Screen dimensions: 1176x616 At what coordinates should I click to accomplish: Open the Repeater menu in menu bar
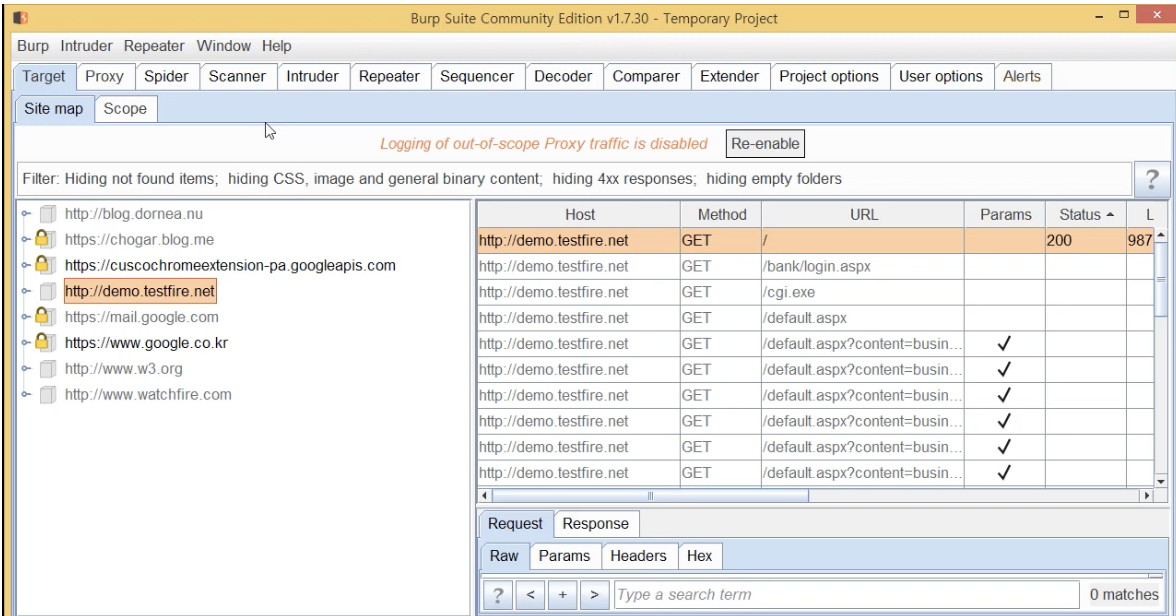click(154, 46)
